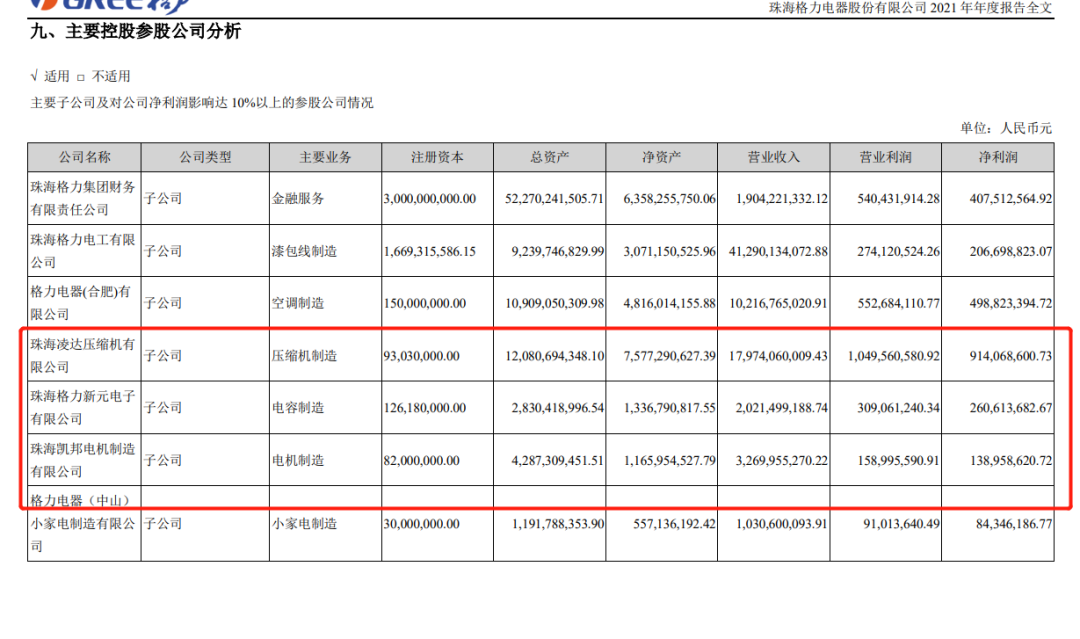Click operating profit value 309,061,240.34
This screenshot has width=1080, height=639.
tap(898, 408)
